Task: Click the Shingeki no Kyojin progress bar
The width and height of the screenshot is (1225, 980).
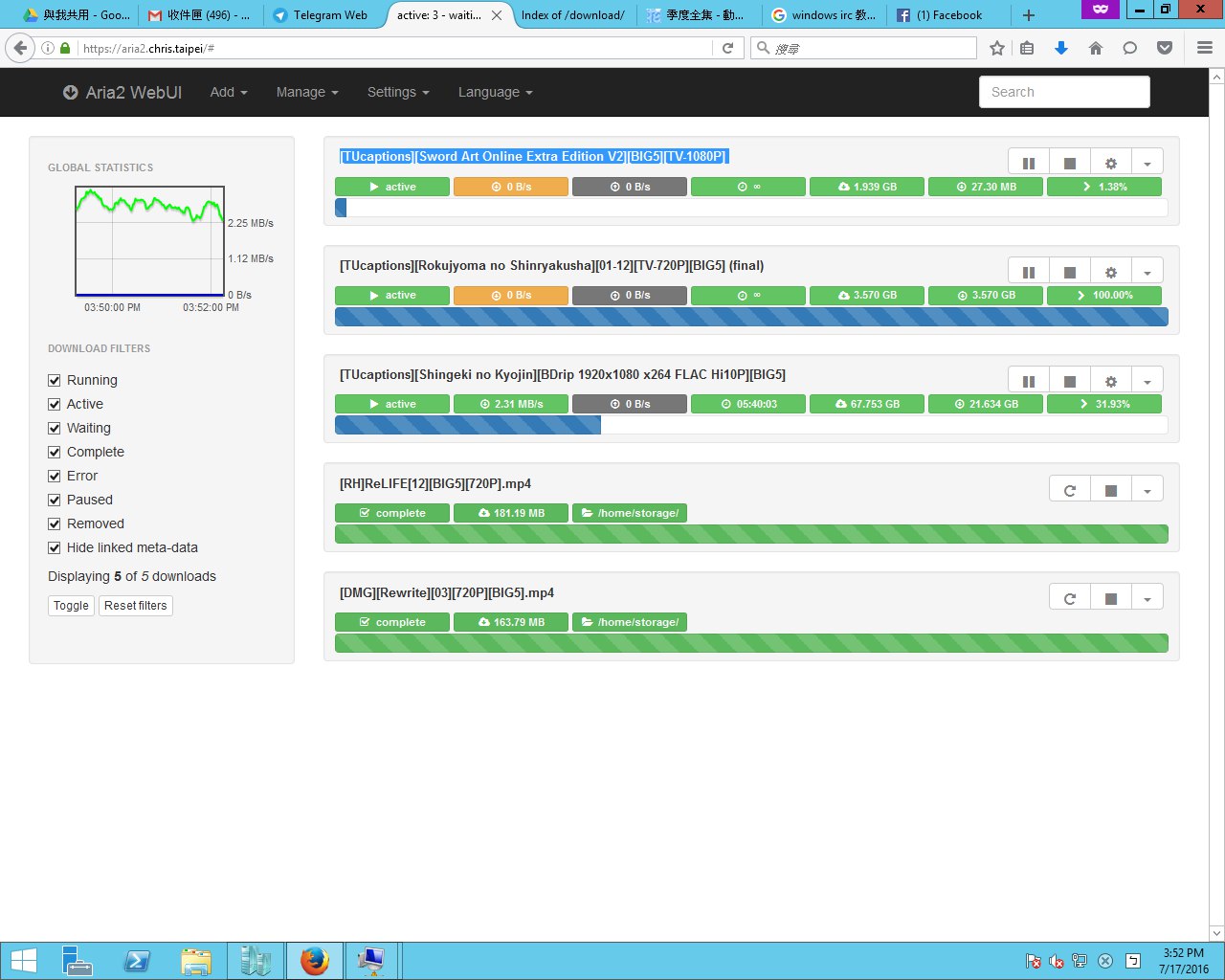Action: click(x=751, y=426)
